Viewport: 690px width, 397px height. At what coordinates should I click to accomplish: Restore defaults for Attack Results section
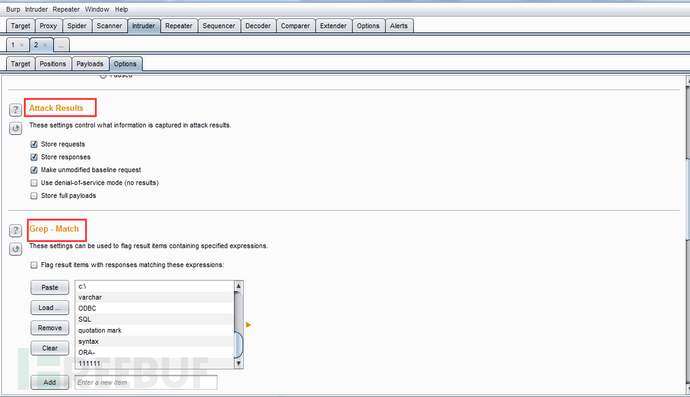pos(15,128)
